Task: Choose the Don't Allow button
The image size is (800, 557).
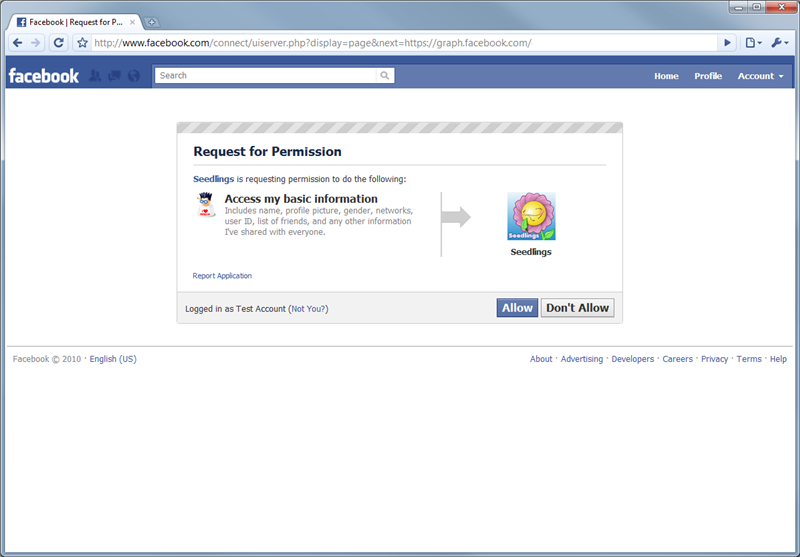Action: pos(578,308)
